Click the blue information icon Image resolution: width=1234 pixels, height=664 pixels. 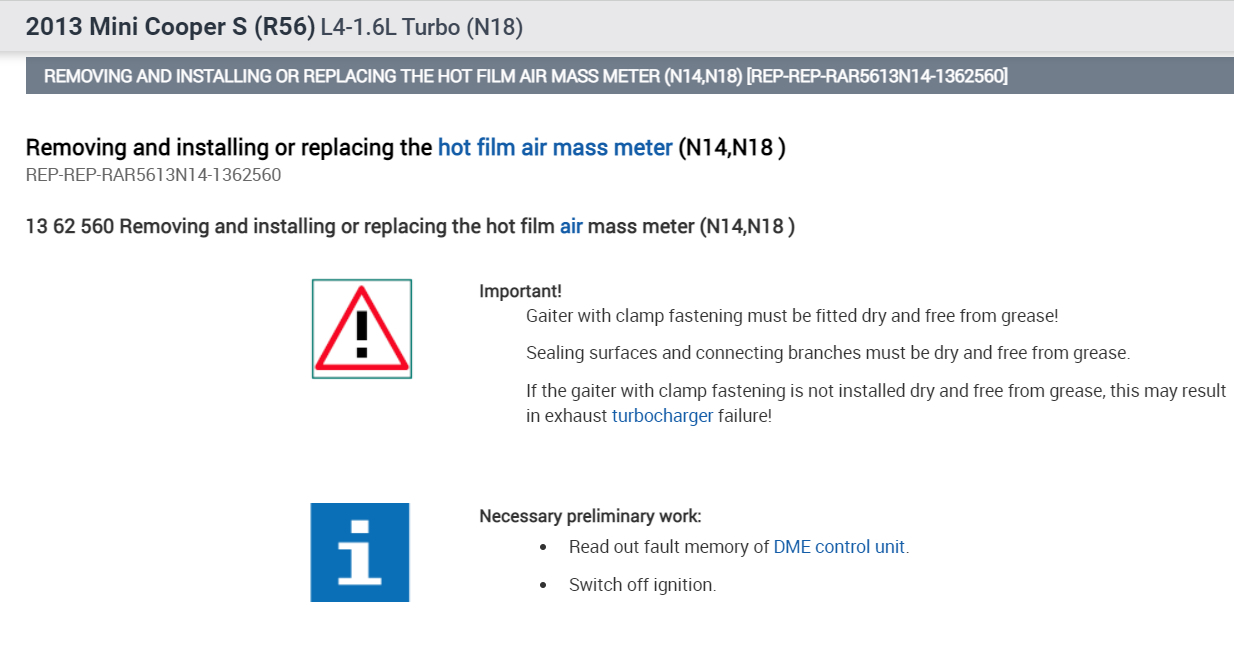coord(360,552)
